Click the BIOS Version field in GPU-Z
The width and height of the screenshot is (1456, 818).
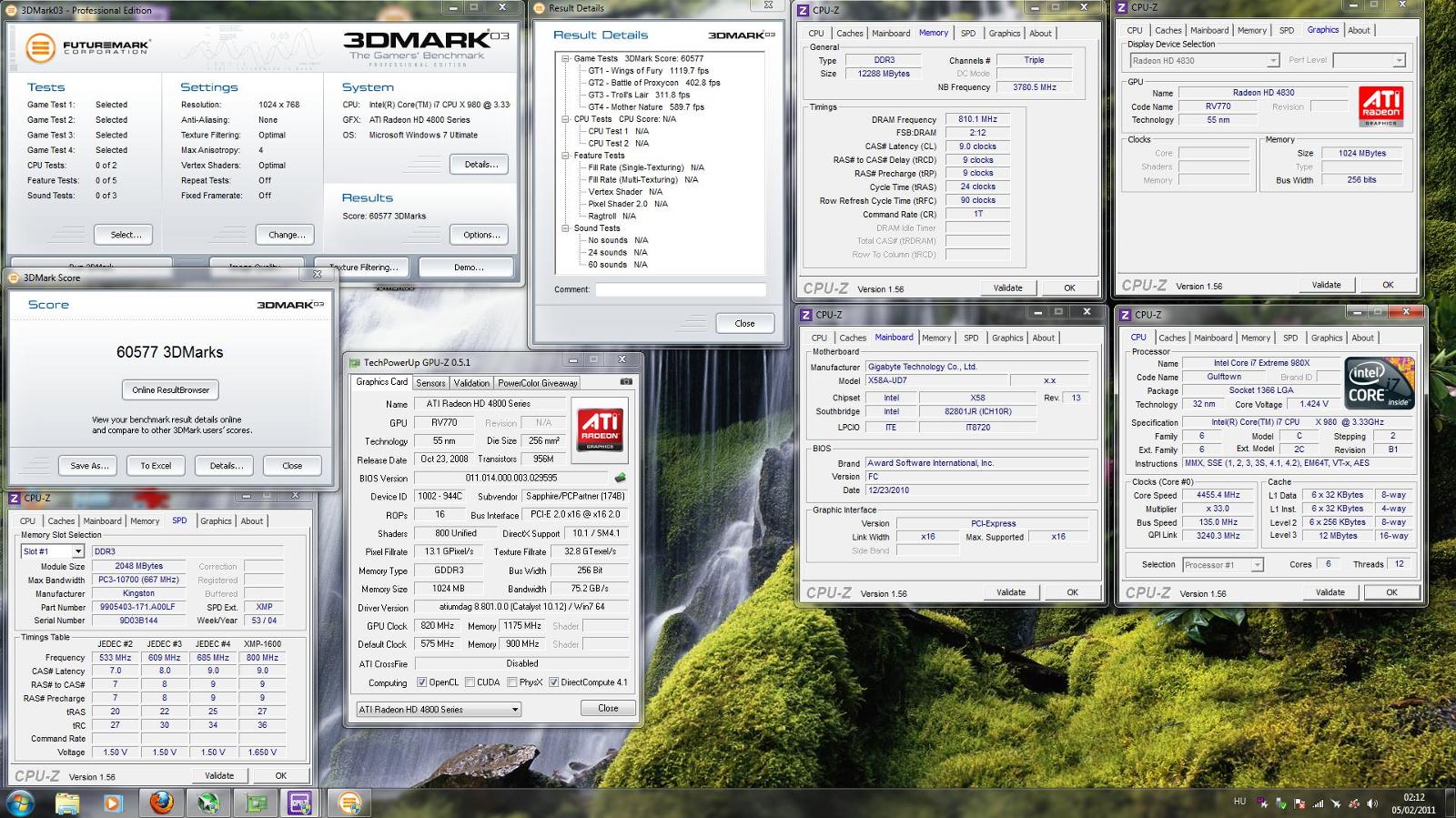pos(511,478)
